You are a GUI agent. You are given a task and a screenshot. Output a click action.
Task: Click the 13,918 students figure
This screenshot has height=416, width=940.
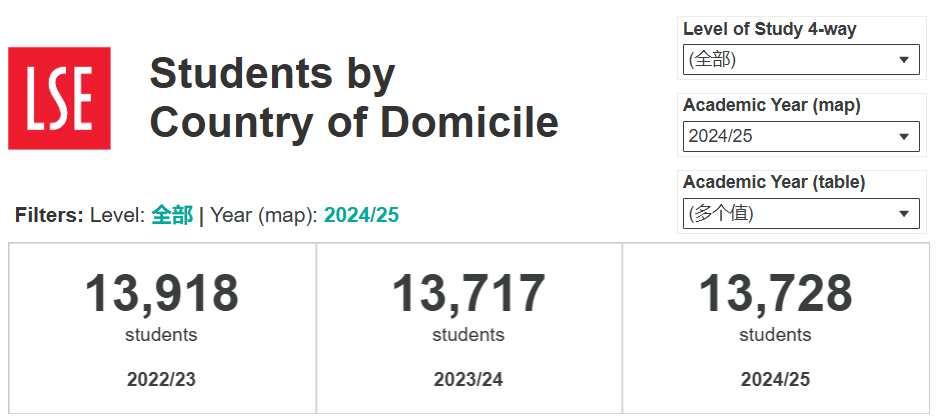(161, 294)
